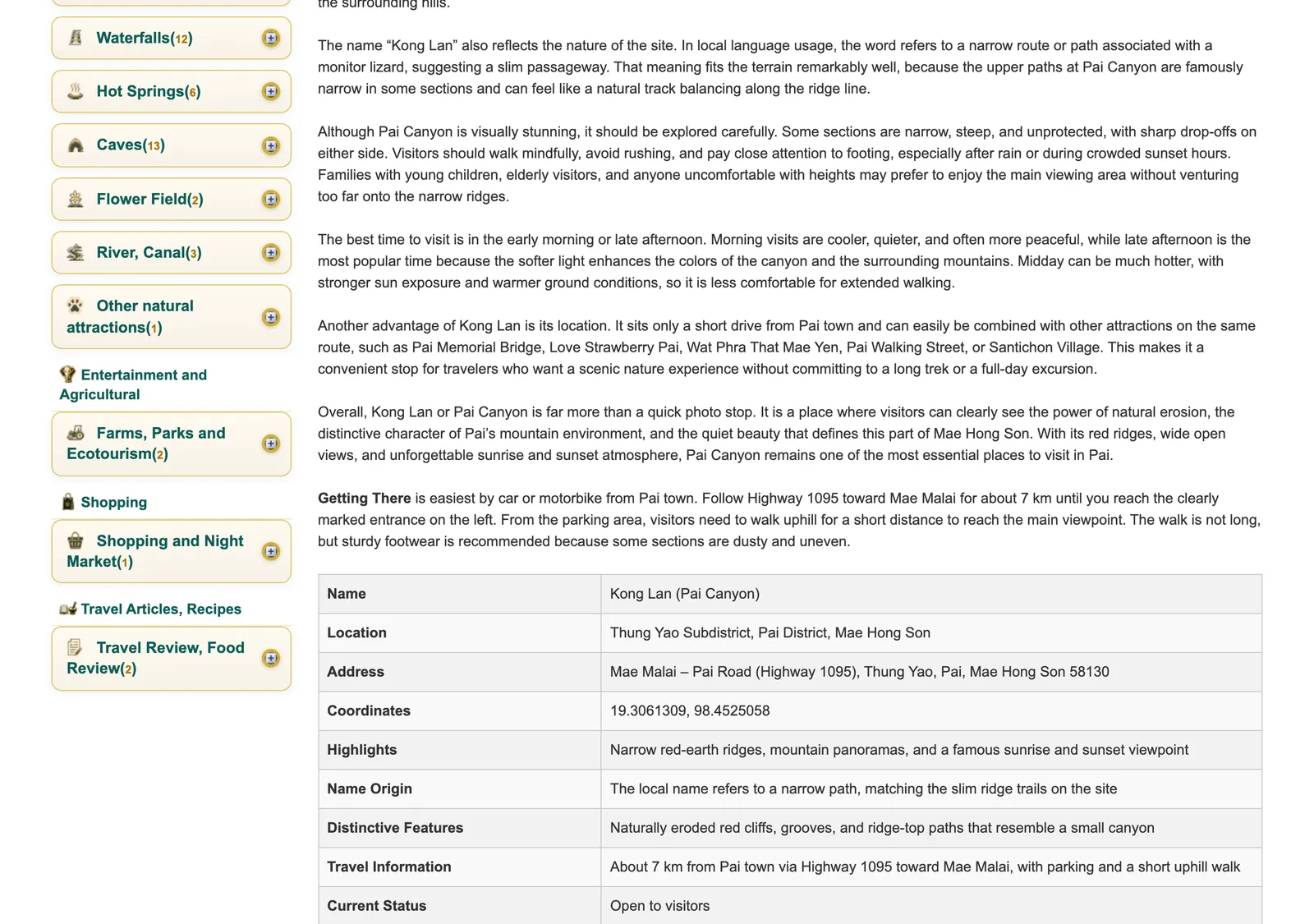Click the Waterfalls category icon

pyautogui.click(x=76, y=38)
